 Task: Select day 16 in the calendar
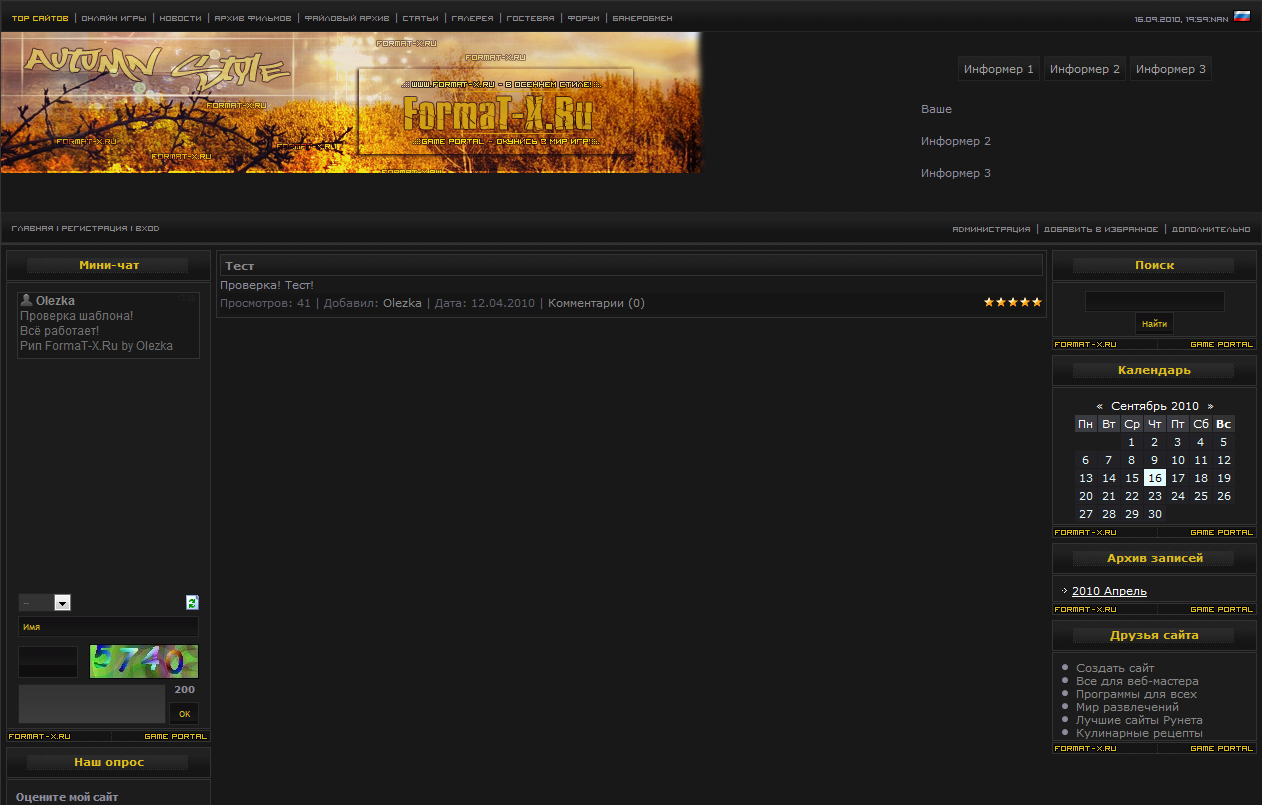[1154, 478]
